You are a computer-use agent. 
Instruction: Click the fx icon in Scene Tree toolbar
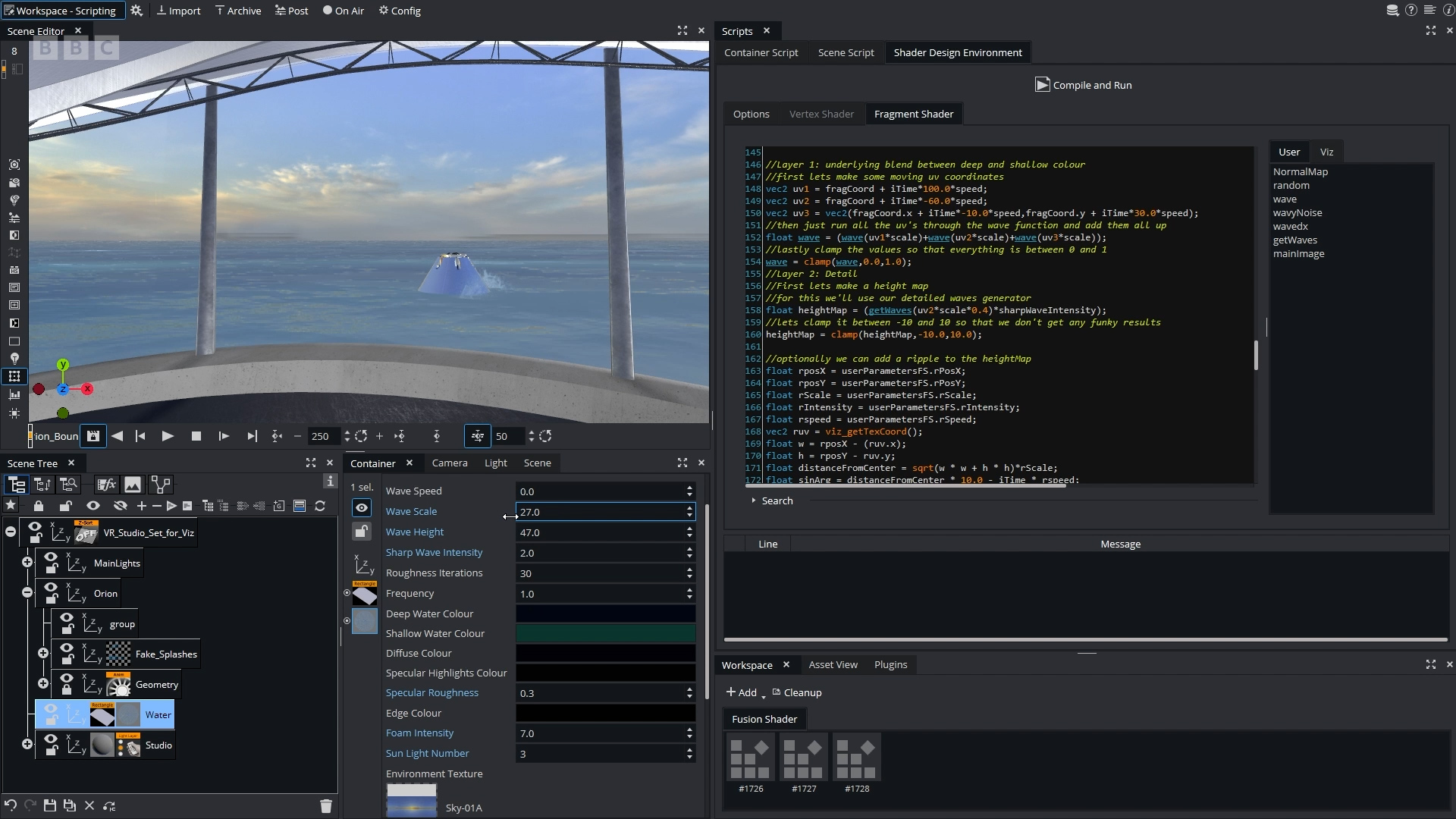pos(106,484)
